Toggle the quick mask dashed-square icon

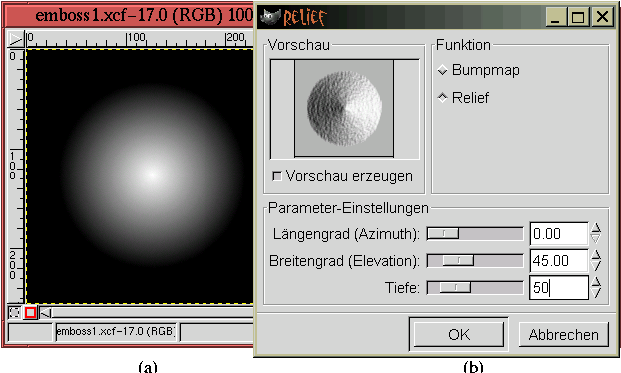click(x=14, y=313)
